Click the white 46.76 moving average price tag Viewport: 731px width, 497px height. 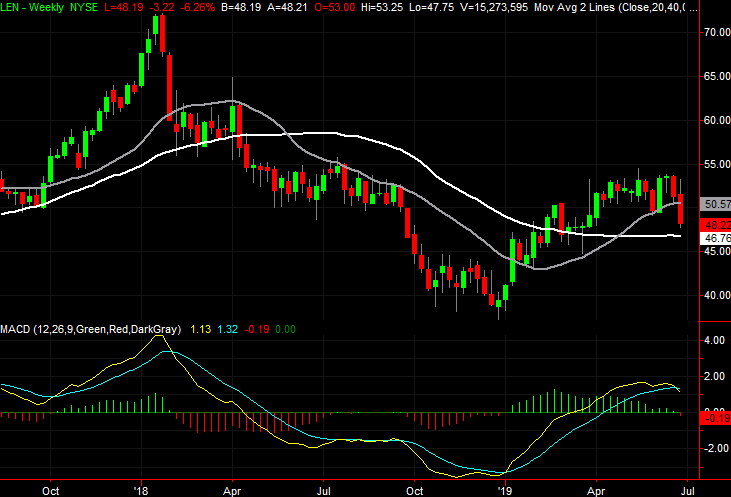(x=714, y=239)
